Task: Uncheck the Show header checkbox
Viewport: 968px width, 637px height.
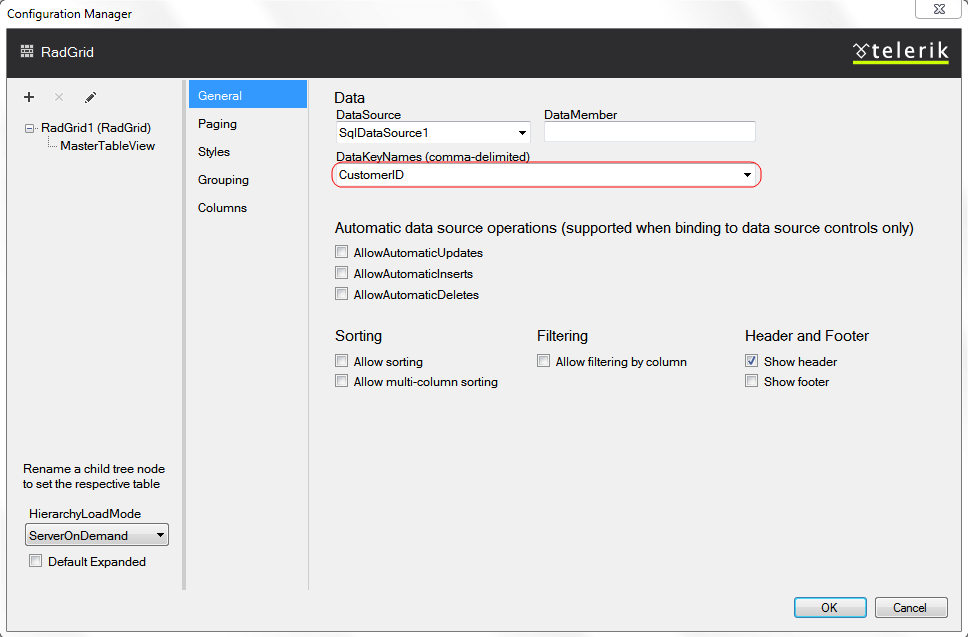Action: tap(752, 362)
